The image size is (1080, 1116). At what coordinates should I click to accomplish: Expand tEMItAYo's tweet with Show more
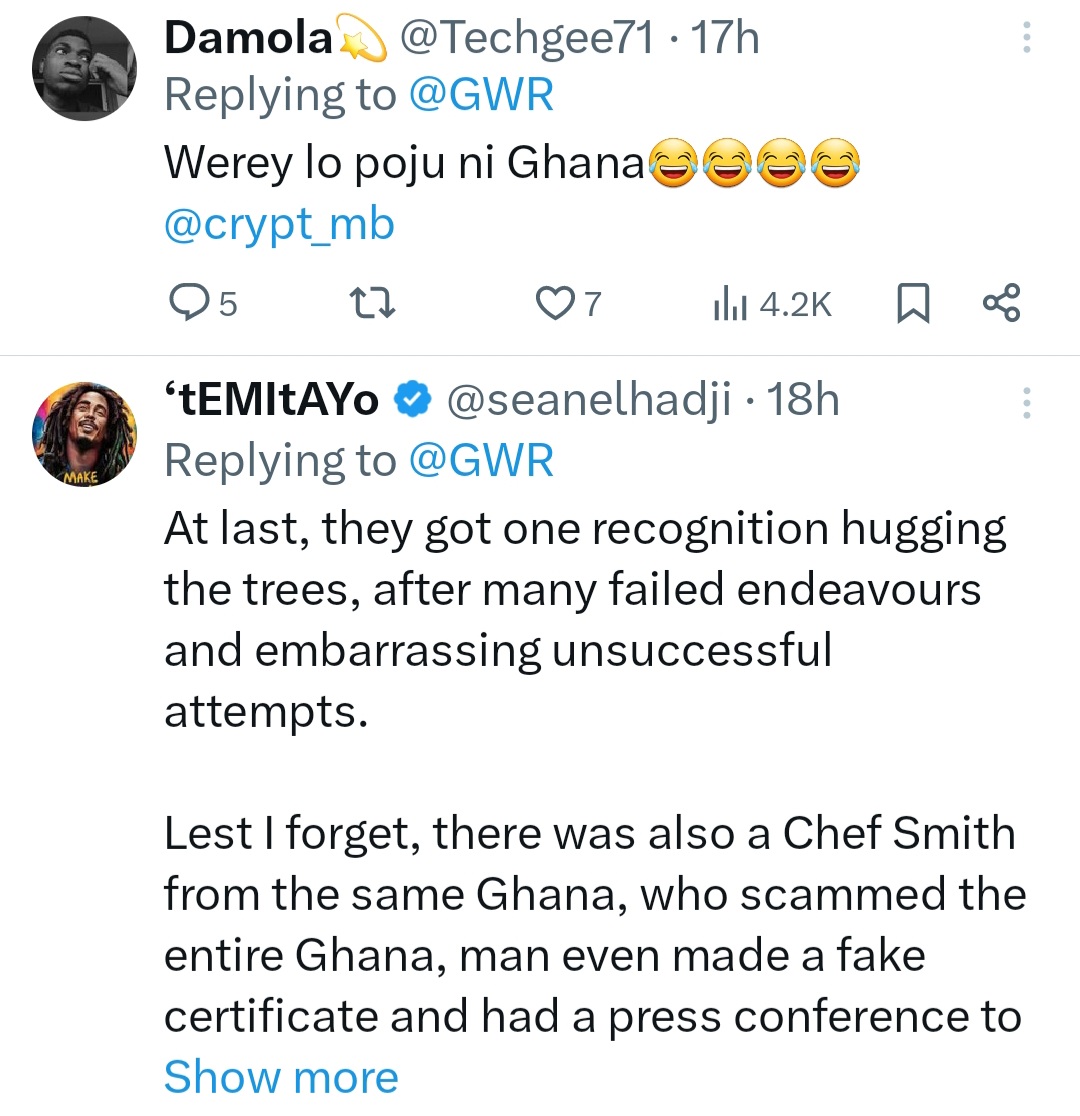[281, 1077]
